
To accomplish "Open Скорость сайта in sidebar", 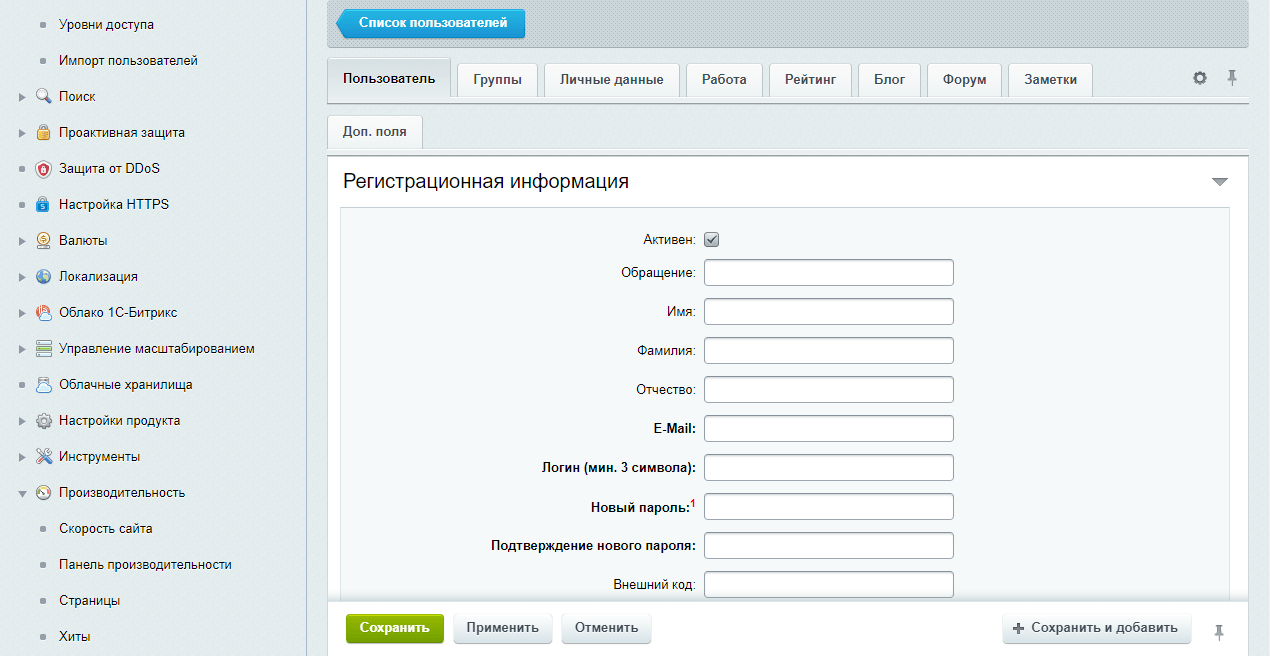I will pyautogui.click(x=106, y=528).
